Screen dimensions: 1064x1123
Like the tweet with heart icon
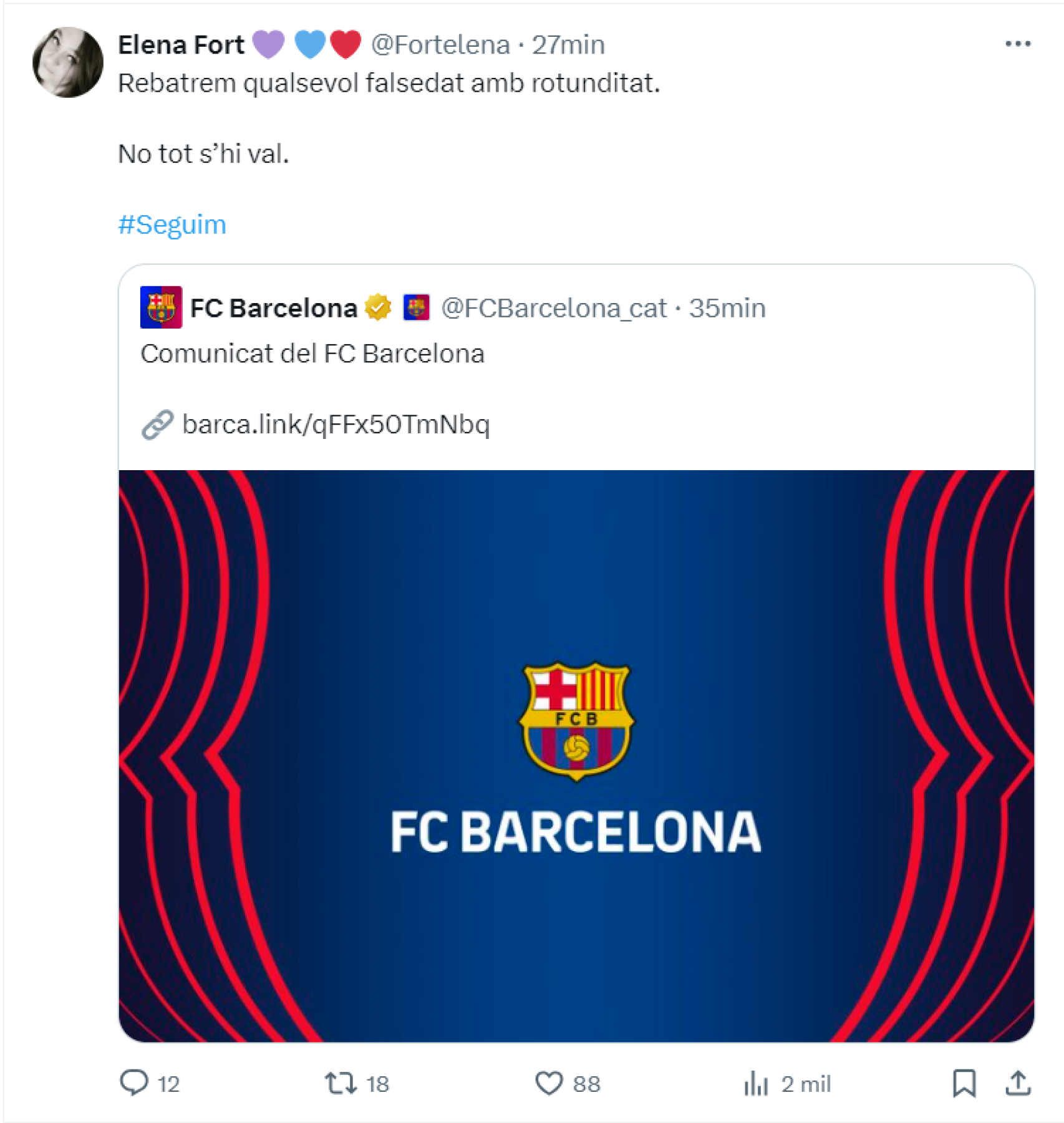(x=549, y=1083)
